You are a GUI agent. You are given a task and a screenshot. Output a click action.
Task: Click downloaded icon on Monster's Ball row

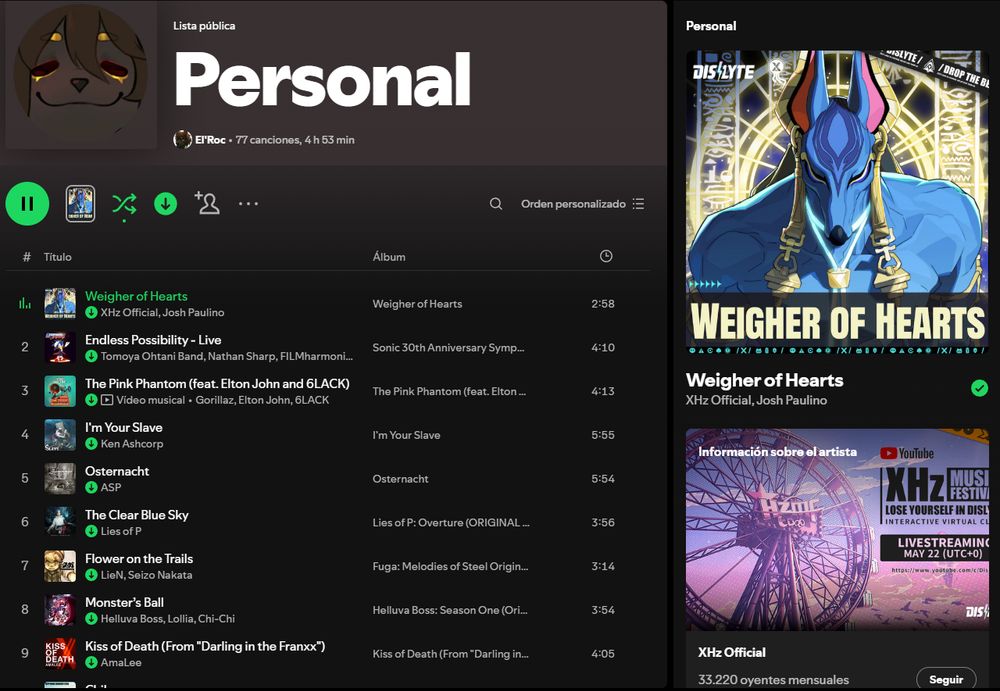point(91,618)
